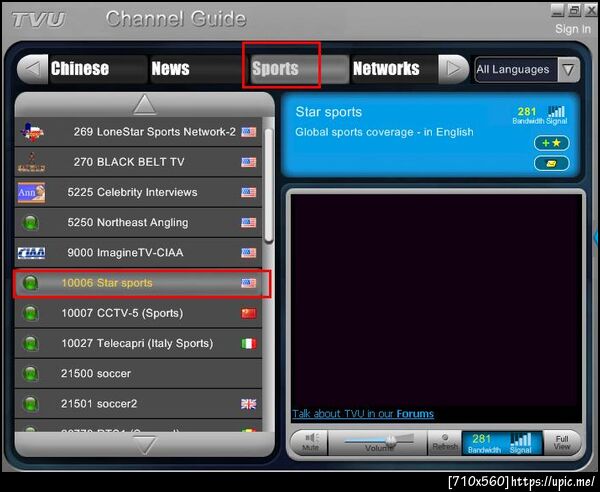Select 21501 soccer2 channel

pyautogui.click(x=138, y=404)
